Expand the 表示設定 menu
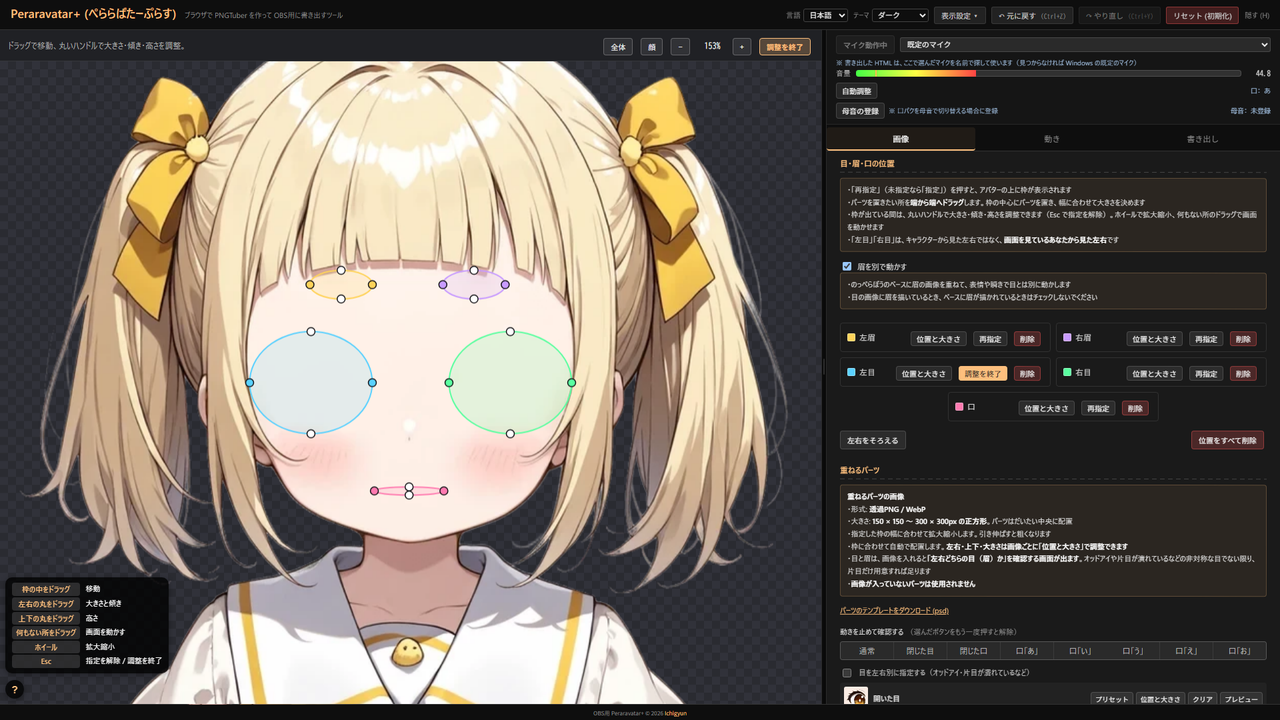The width and height of the screenshot is (1280, 720). click(x=959, y=16)
